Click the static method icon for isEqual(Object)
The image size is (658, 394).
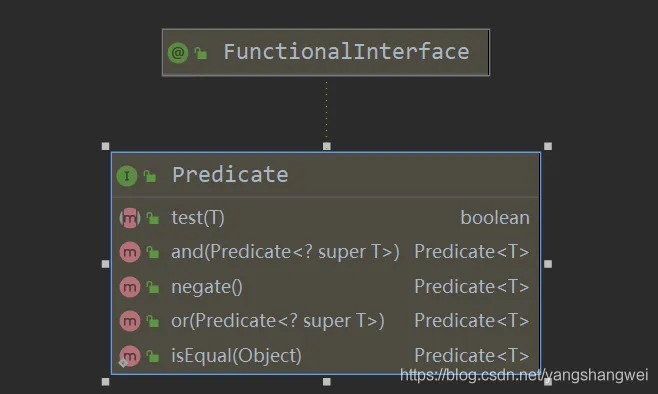(130, 356)
